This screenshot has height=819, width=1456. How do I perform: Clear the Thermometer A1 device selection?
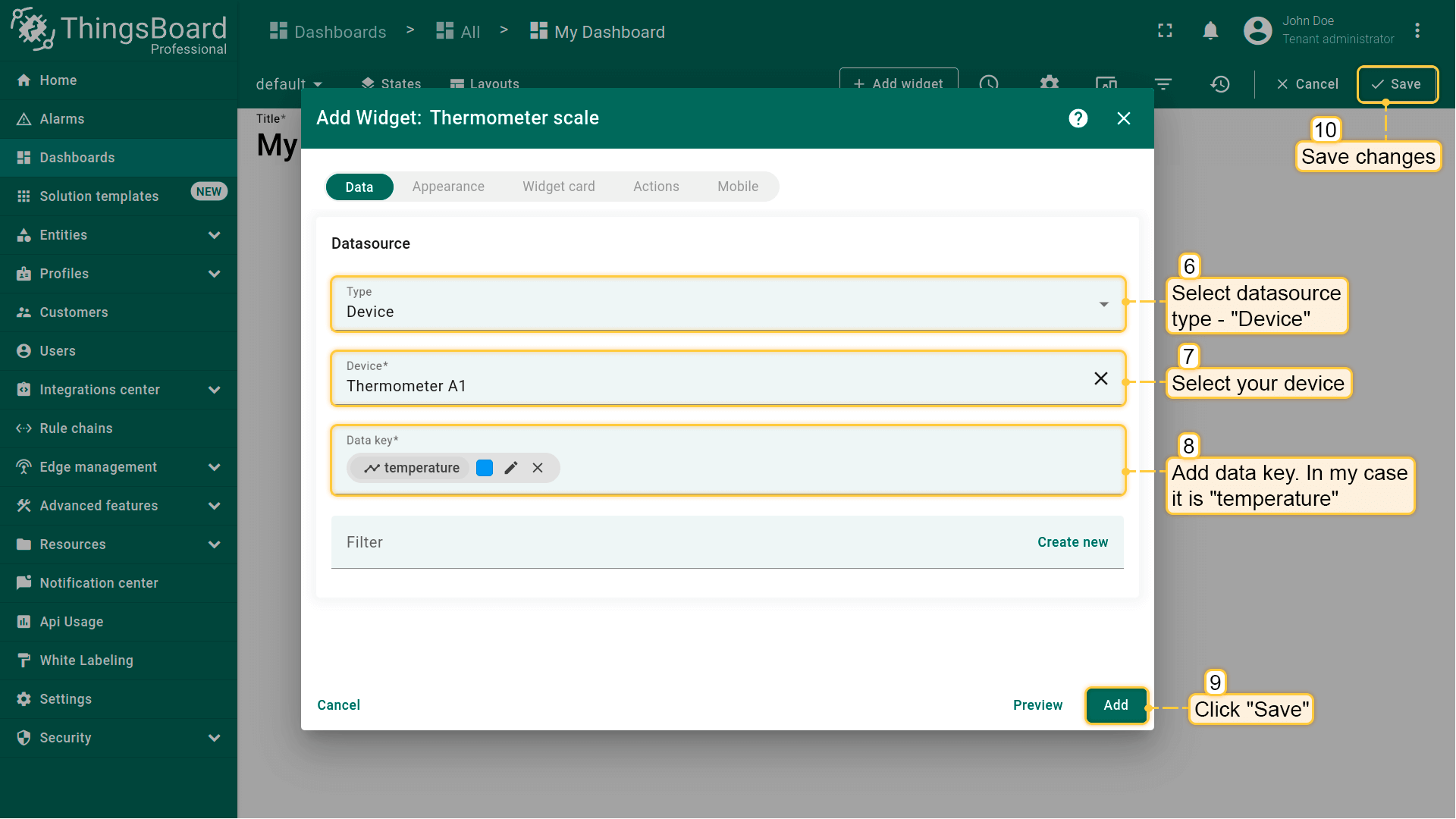point(1100,378)
